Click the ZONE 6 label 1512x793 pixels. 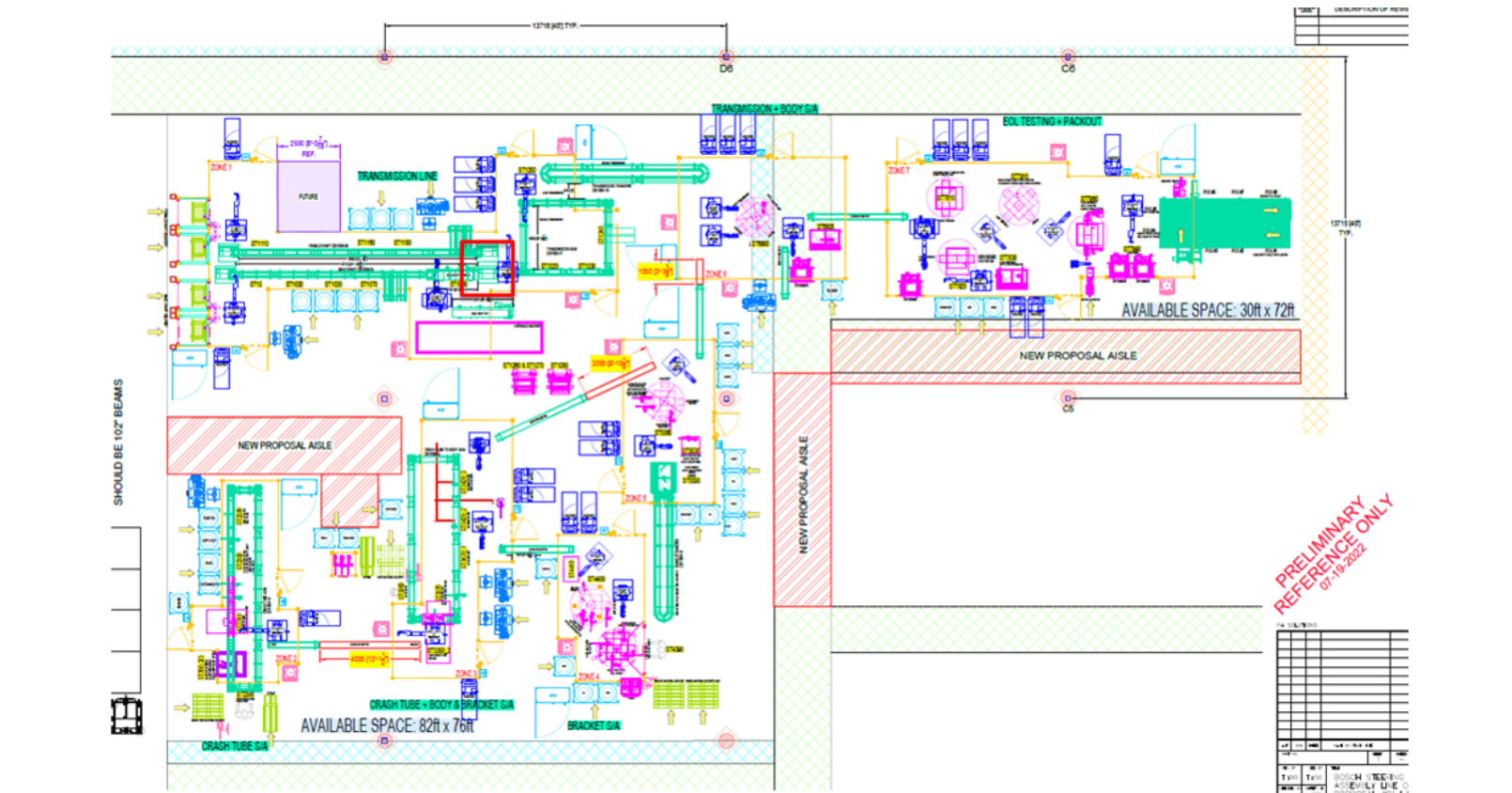(x=717, y=273)
